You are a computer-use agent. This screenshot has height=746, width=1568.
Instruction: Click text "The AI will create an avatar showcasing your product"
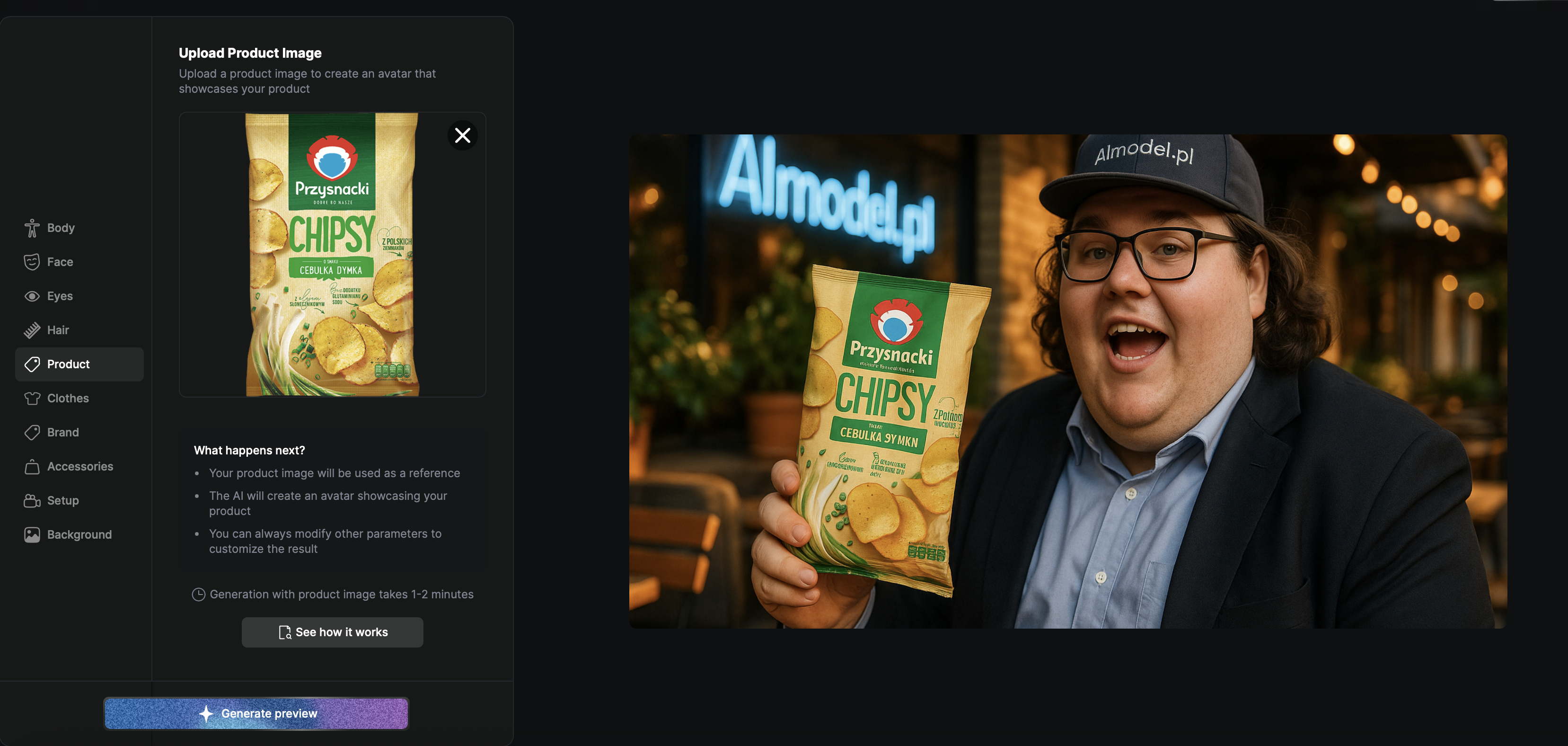(x=328, y=503)
